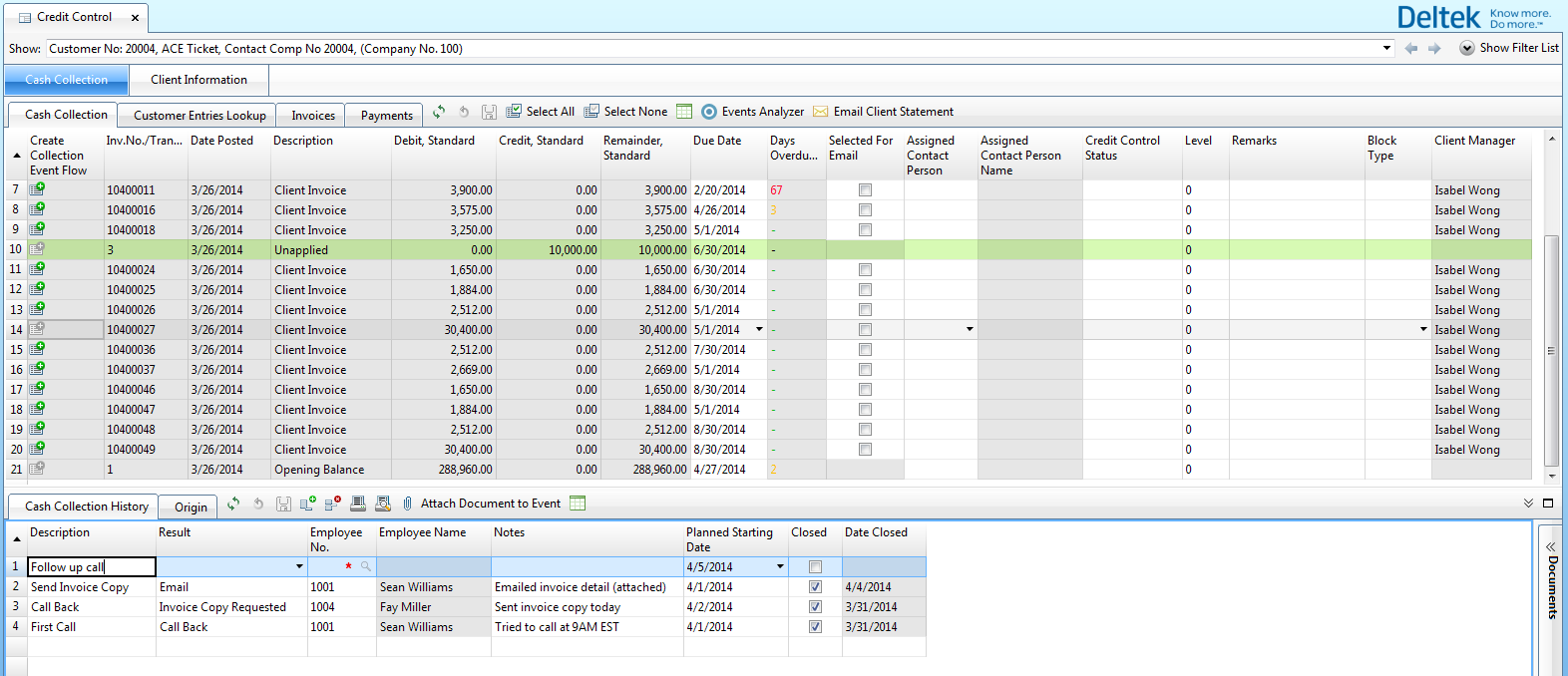Click the main grid vertical scrollbar
The width and height of the screenshot is (1568, 676).
(1551, 349)
